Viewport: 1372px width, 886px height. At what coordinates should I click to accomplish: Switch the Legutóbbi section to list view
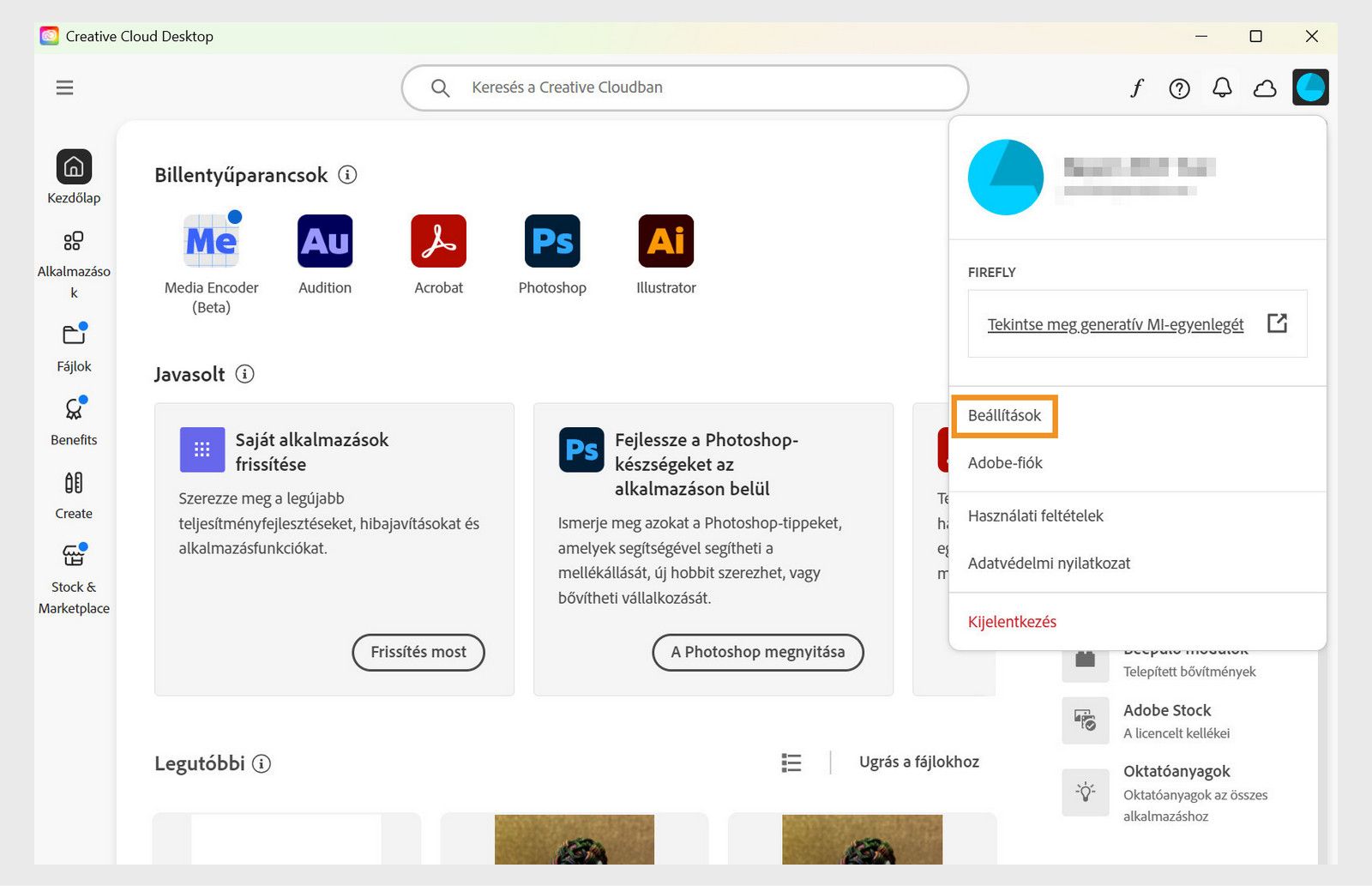pos(791,762)
